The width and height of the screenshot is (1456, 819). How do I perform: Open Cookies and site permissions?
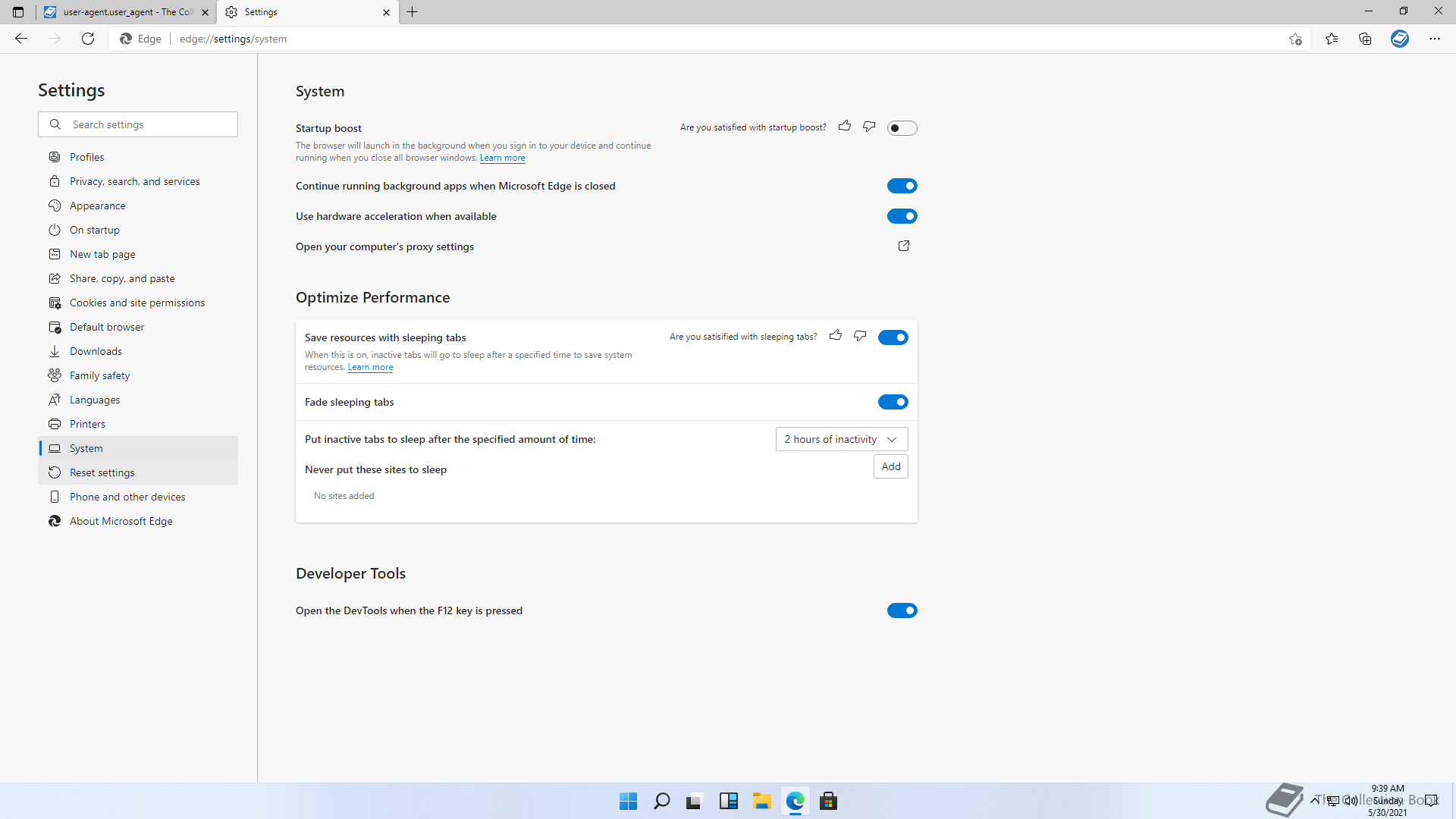click(x=138, y=303)
